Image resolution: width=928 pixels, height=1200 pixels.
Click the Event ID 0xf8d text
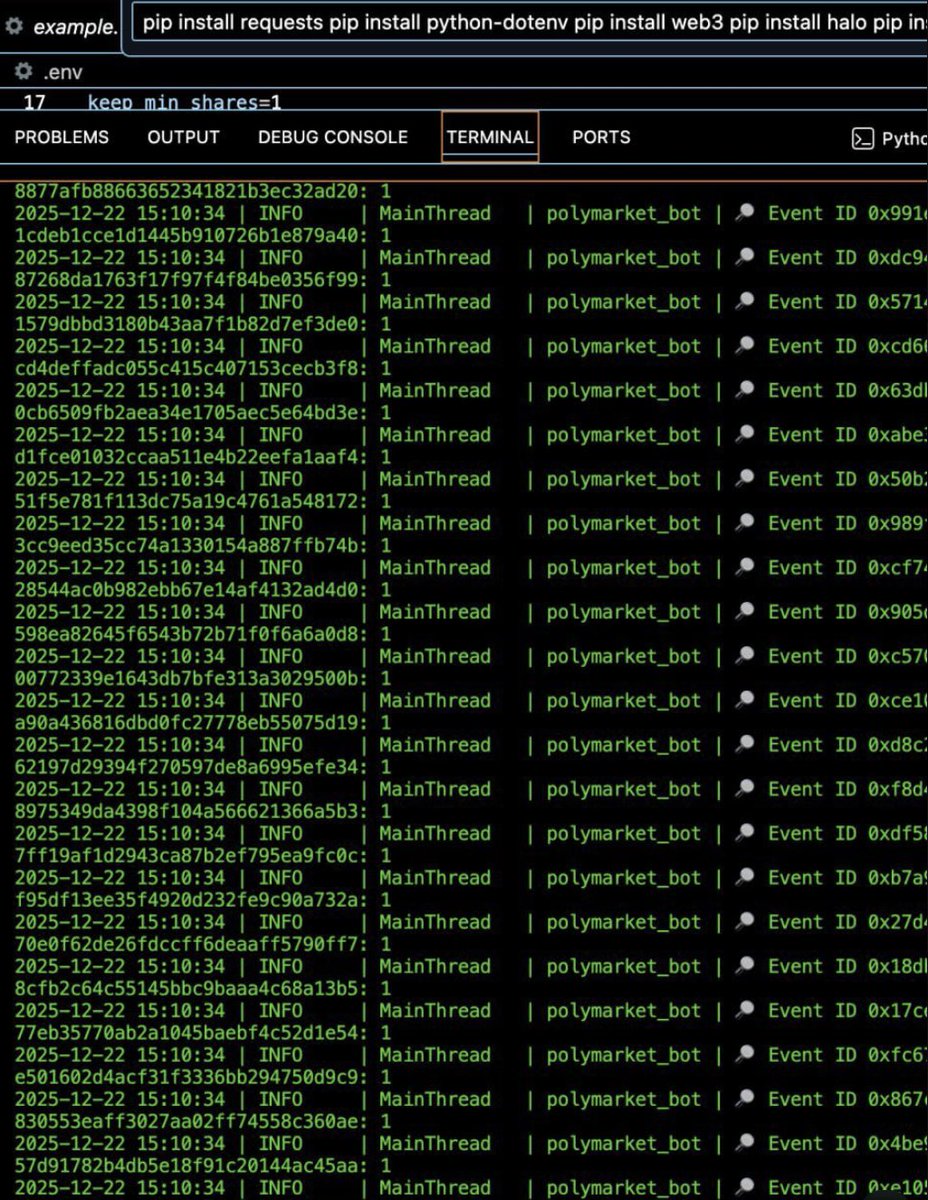pyautogui.click(x=847, y=789)
